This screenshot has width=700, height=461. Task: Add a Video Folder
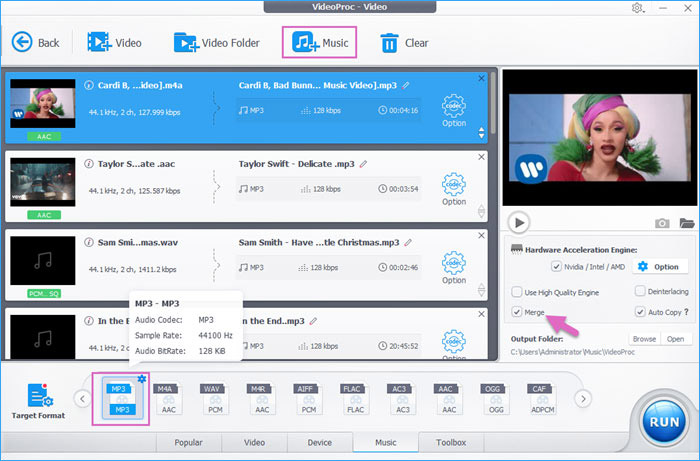coord(217,43)
